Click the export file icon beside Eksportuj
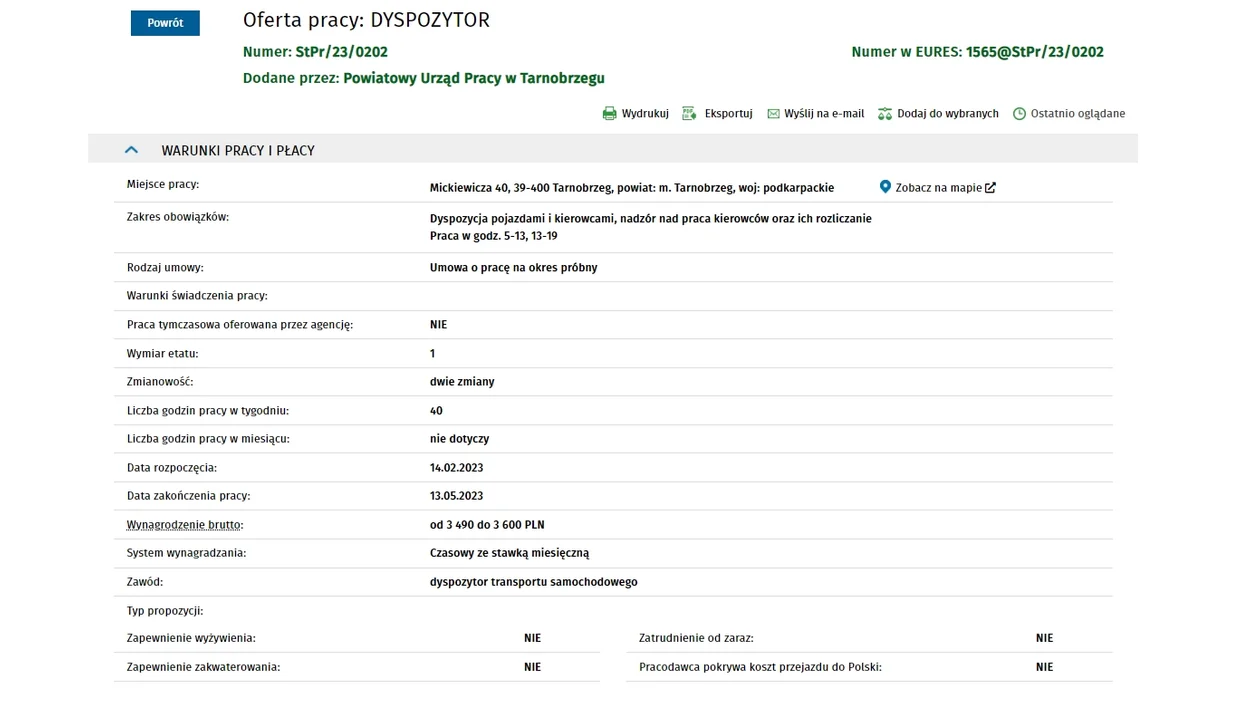This screenshot has height=717, width=1260. [x=689, y=114]
